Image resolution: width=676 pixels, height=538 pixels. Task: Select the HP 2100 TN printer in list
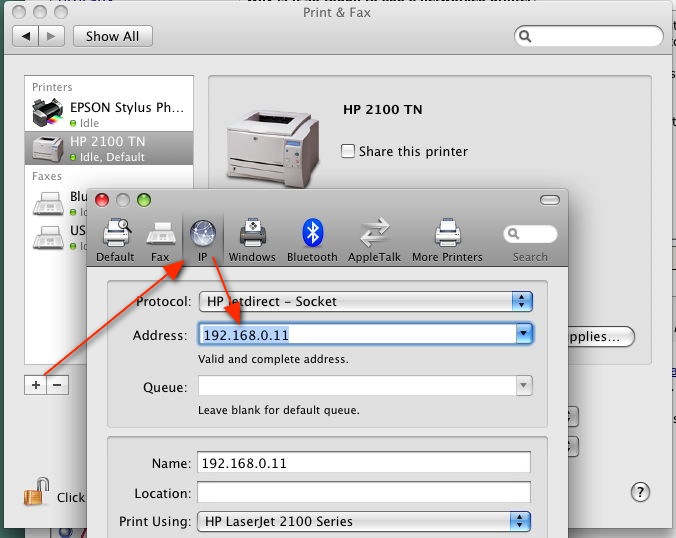pyautogui.click(x=109, y=148)
